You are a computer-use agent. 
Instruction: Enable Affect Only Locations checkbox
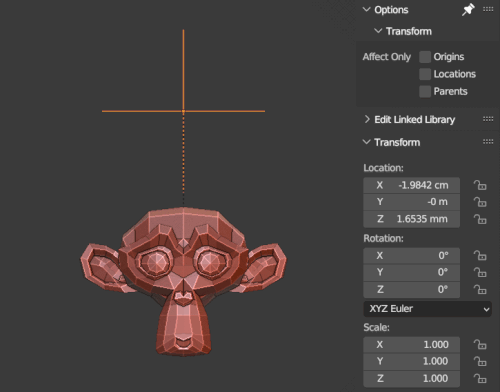pos(425,74)
